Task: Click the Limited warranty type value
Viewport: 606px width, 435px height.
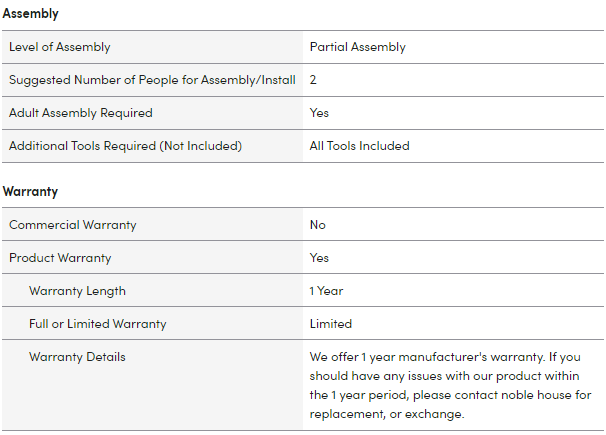Action: point(330,324)
